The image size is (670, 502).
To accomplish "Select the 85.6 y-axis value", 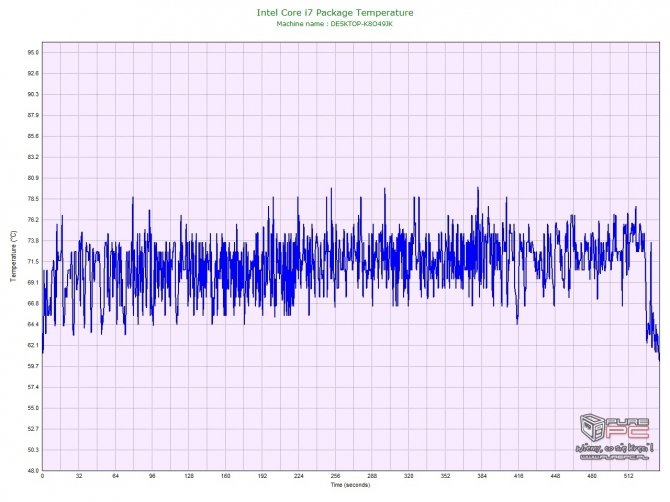I will (x=33, y=136).
